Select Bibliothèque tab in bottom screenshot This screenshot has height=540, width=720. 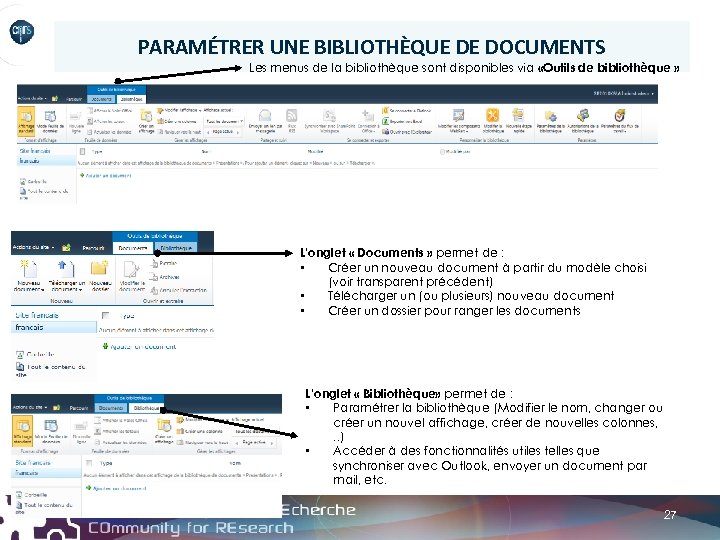[146, 408]
